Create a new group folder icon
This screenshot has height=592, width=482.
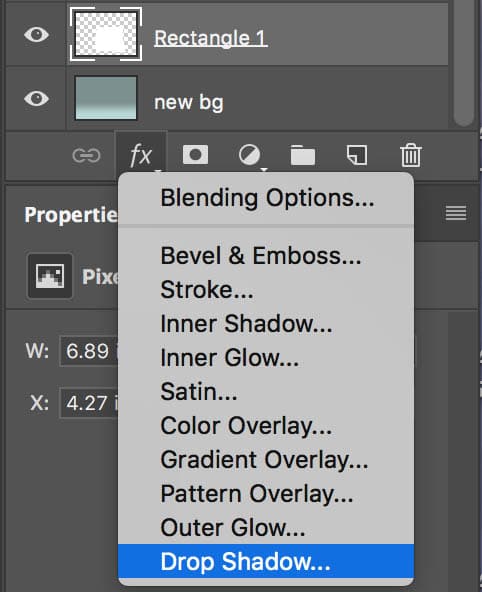coord(303,155)
